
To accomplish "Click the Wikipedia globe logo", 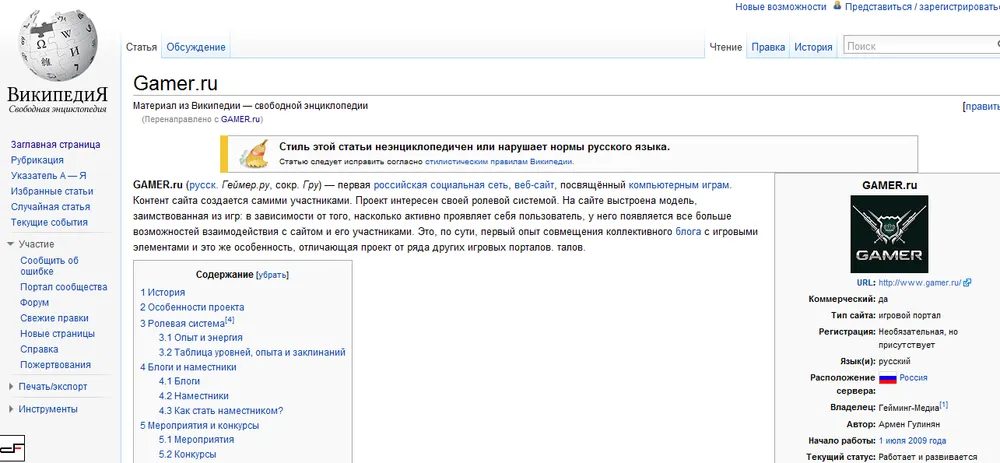I will click(55, 50).
